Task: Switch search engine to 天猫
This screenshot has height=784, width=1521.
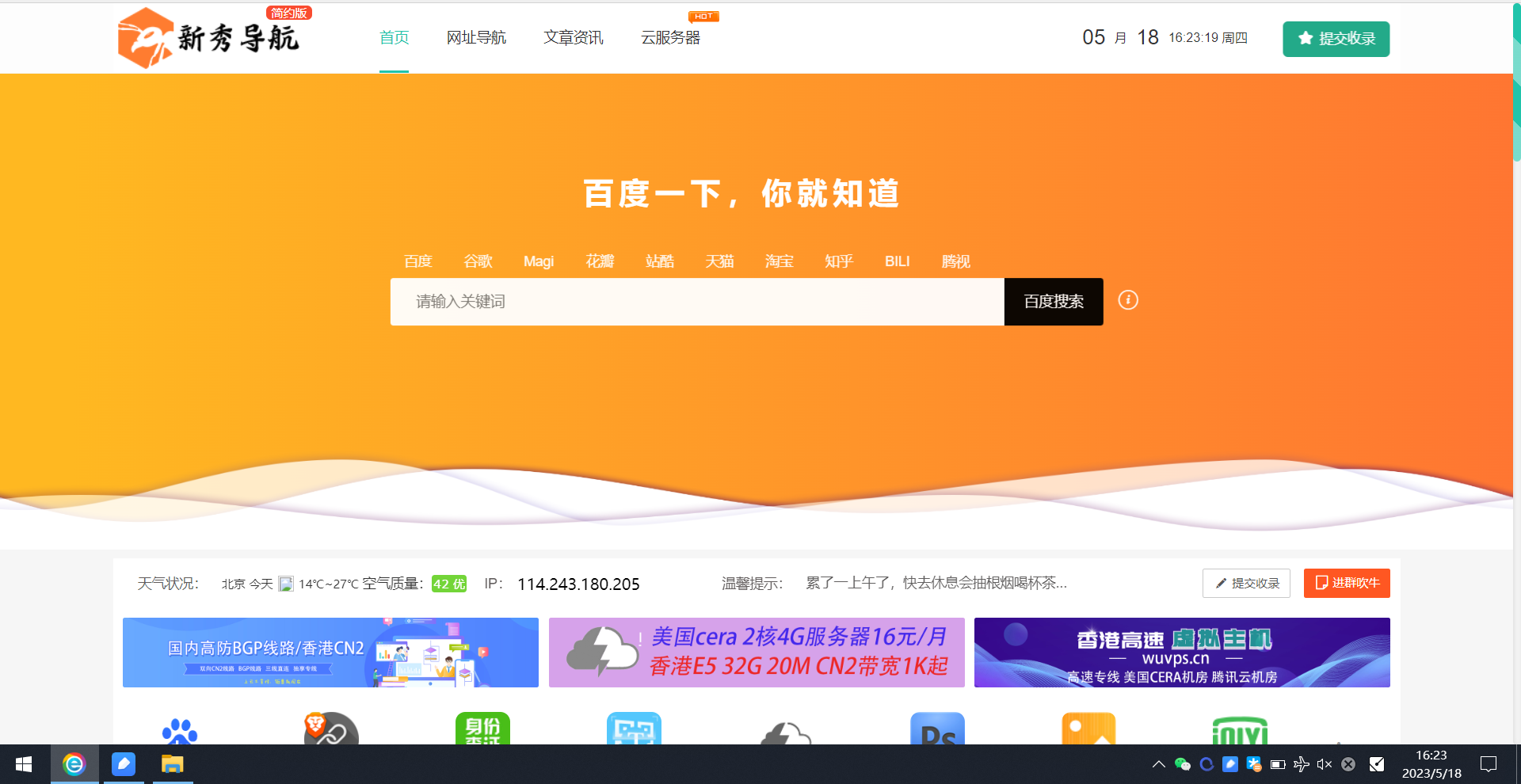Action: 719,261
